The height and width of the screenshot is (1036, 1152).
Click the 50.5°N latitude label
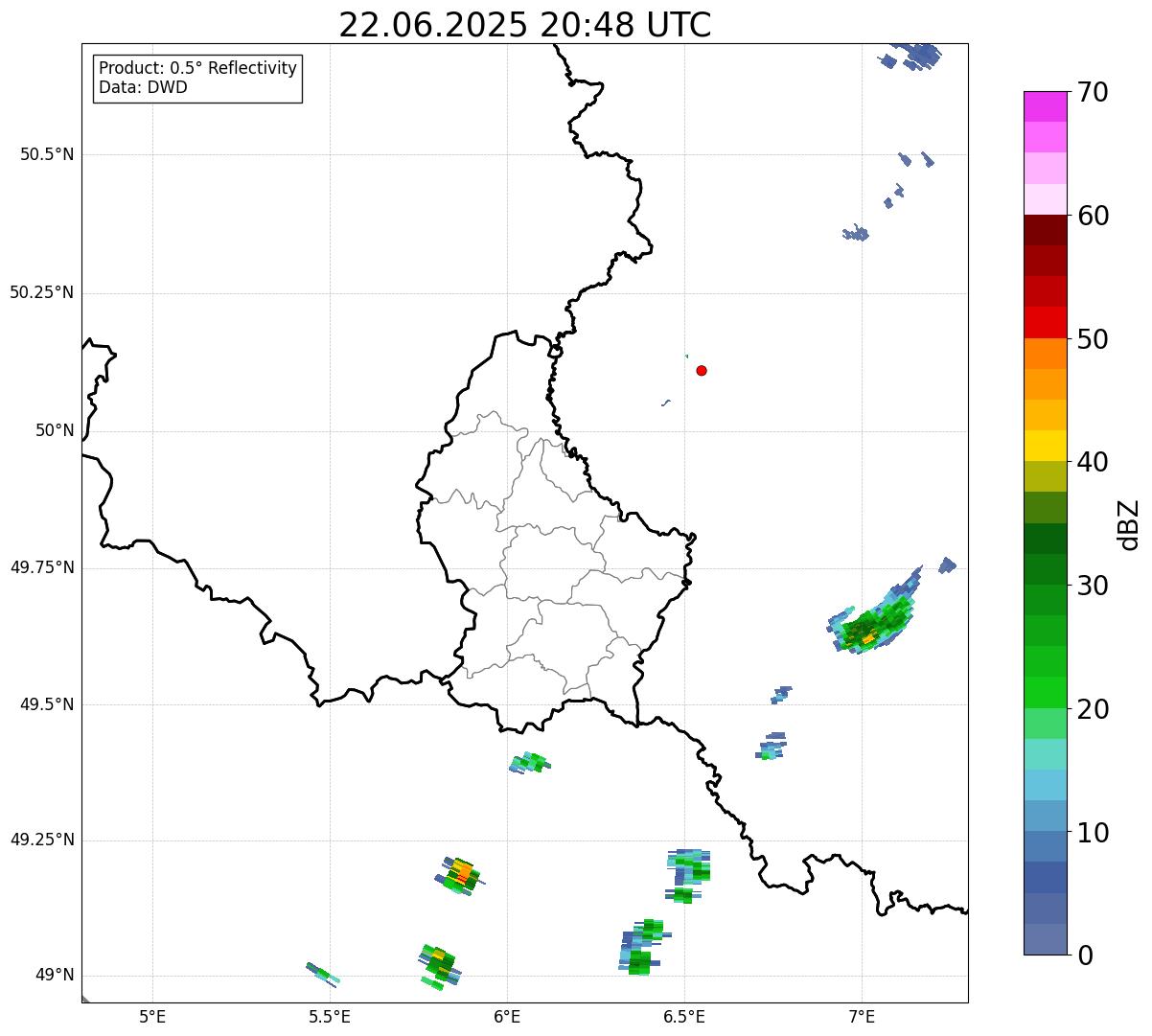pos(47,154)
